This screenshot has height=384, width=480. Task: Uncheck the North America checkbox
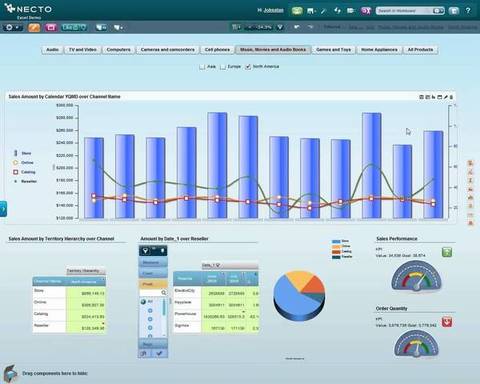248,67
